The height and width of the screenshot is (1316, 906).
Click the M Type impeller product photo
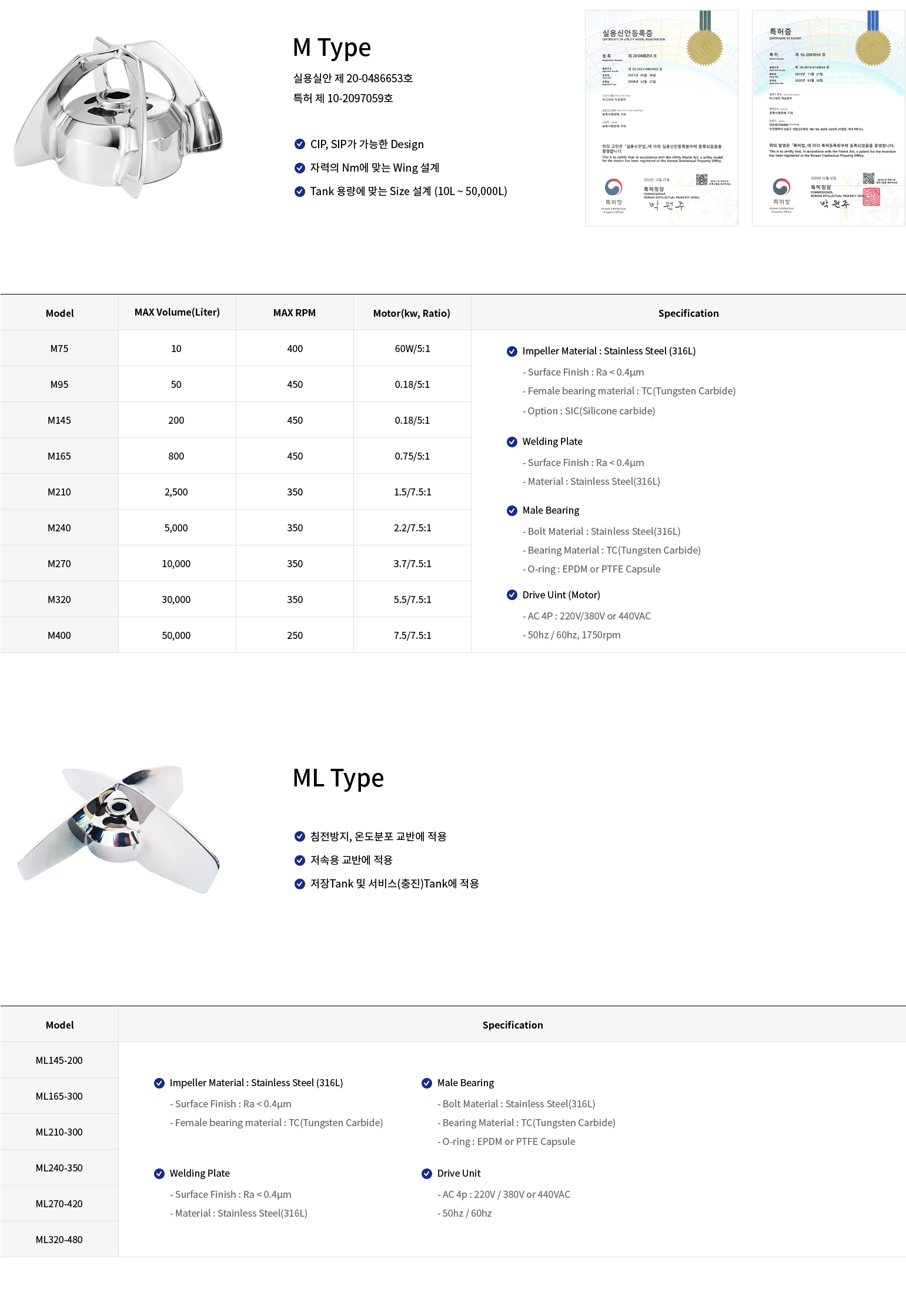click(118, 118)
